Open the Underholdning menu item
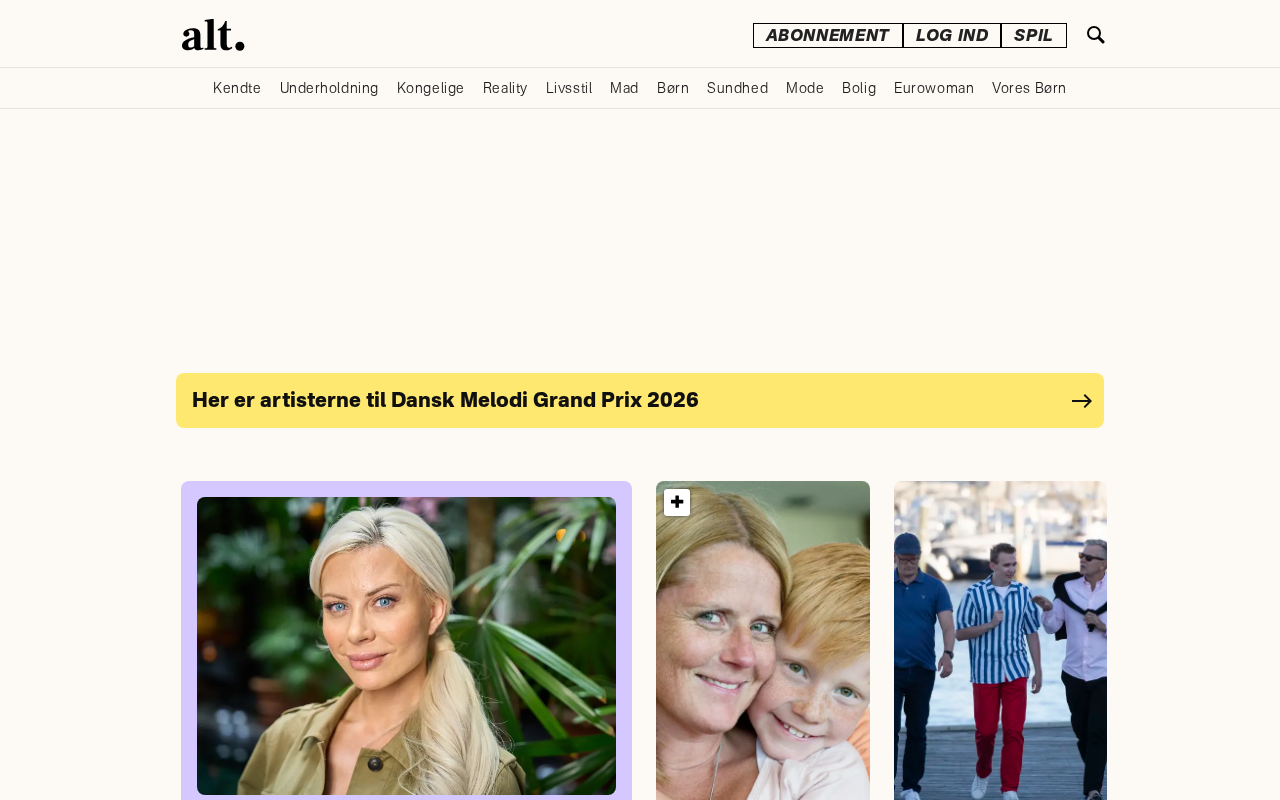The image size is (1280, 800). tap(329, 88)
